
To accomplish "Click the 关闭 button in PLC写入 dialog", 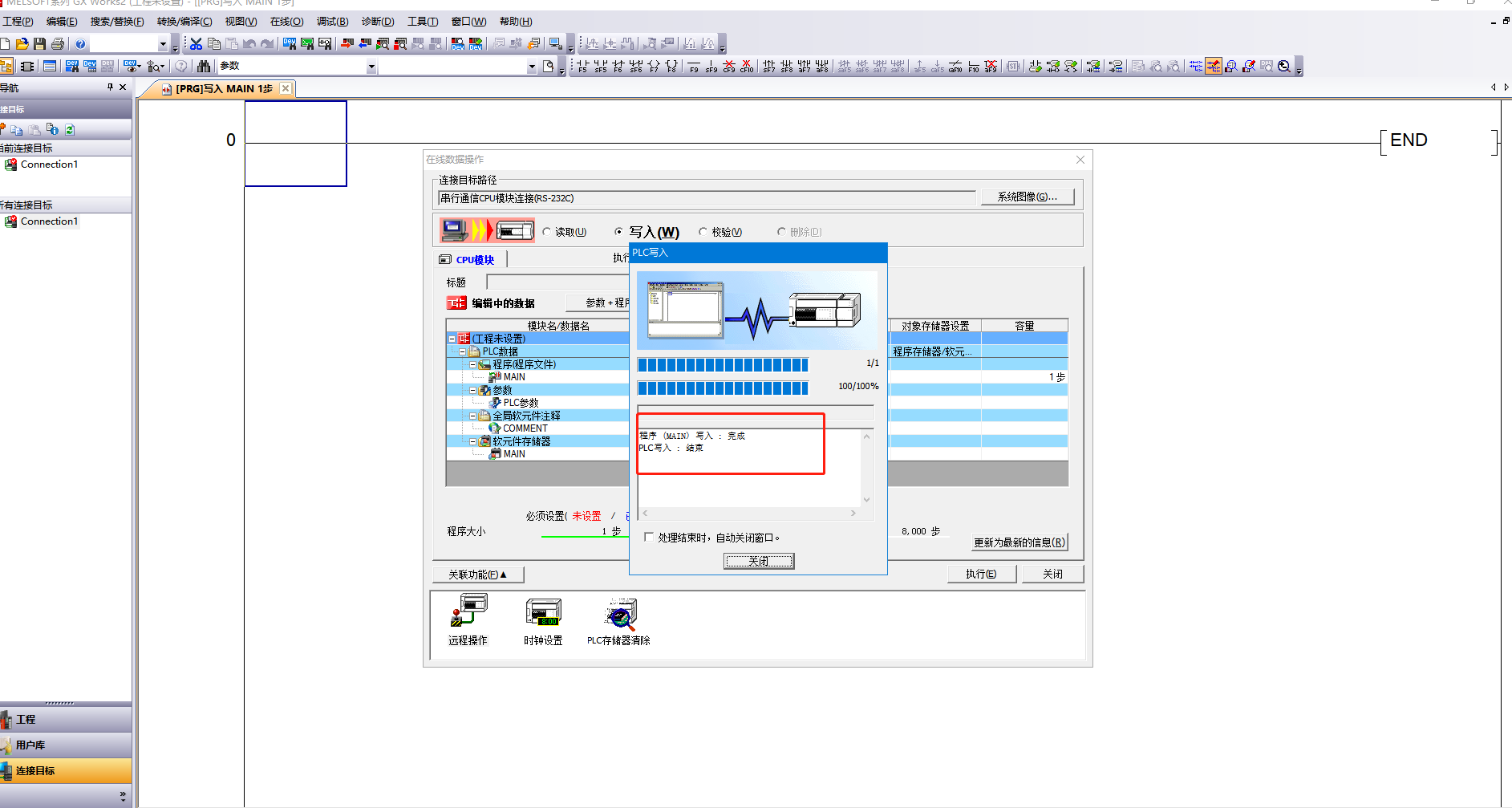I will pyautogui.click(x=758, y=561).
